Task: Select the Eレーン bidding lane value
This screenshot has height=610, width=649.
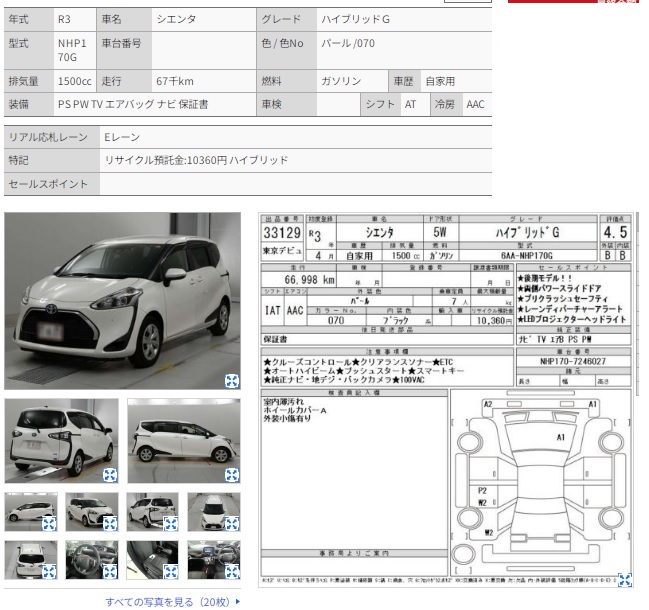Action: coord(296,137)
